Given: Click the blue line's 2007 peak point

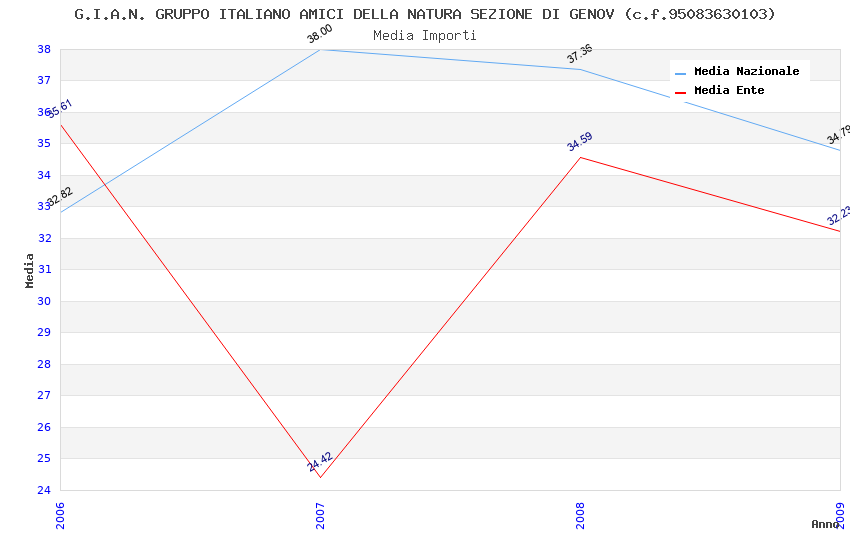Looking at the screenshot, I should (x=320, y=50).
